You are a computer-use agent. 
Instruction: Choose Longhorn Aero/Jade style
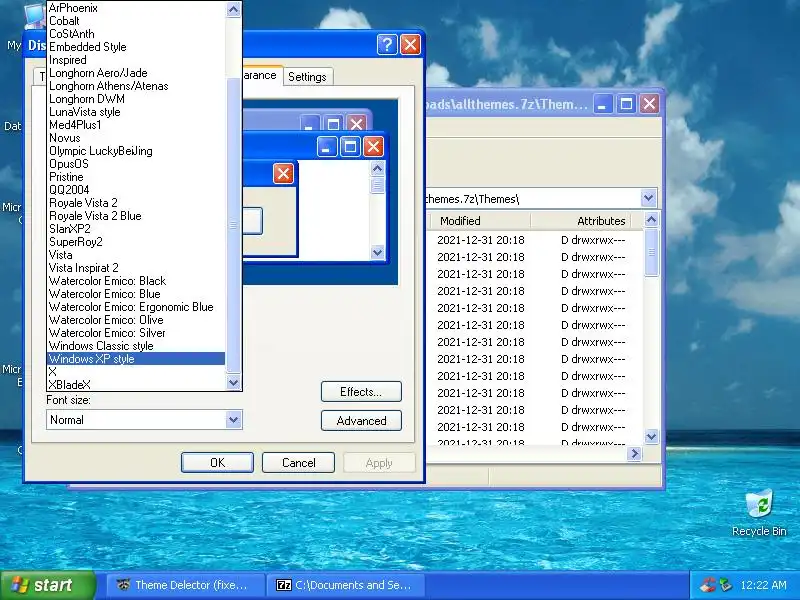[x=136, y=73]
